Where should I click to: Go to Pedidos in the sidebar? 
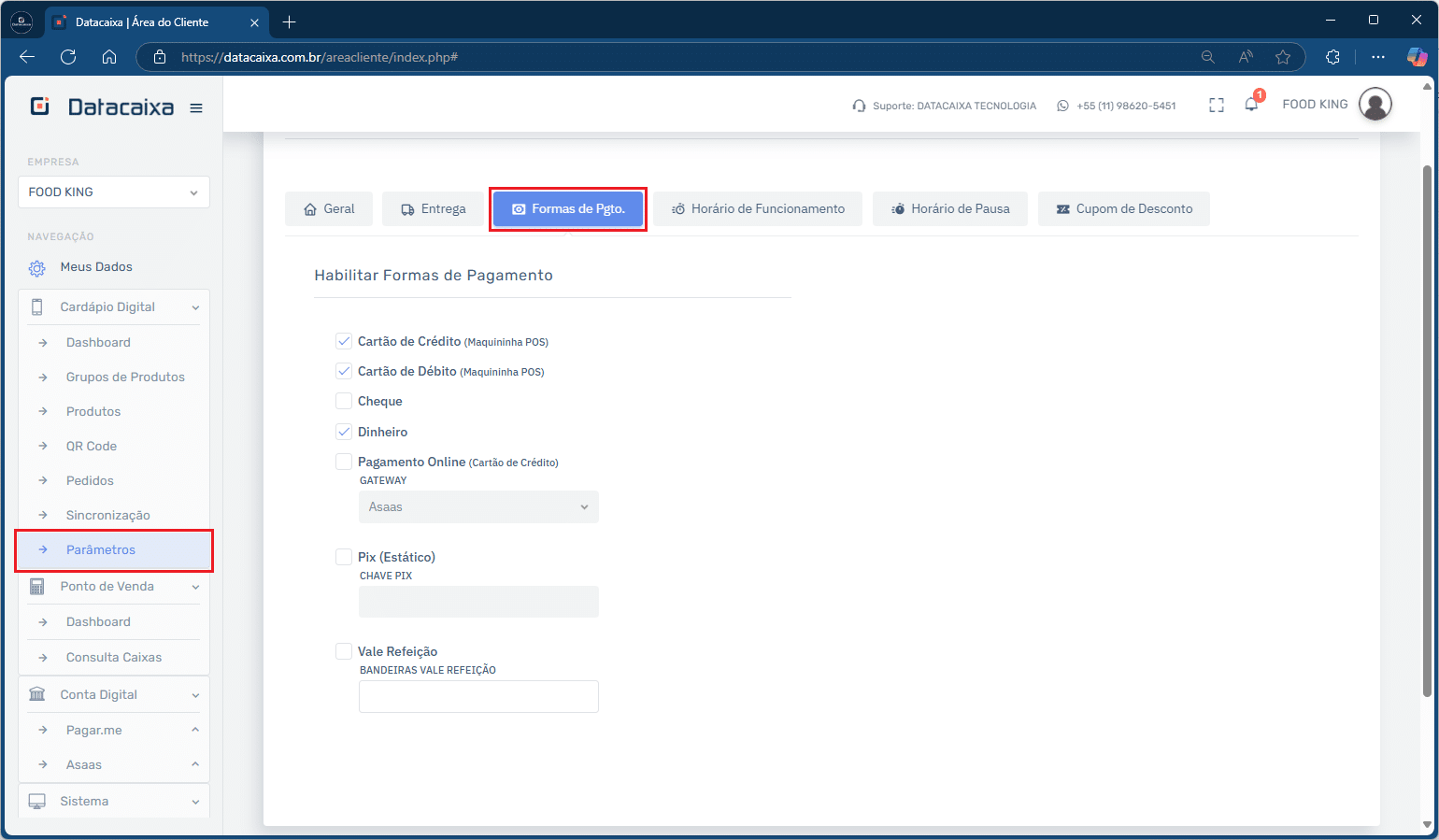click(x=90, y=481)
